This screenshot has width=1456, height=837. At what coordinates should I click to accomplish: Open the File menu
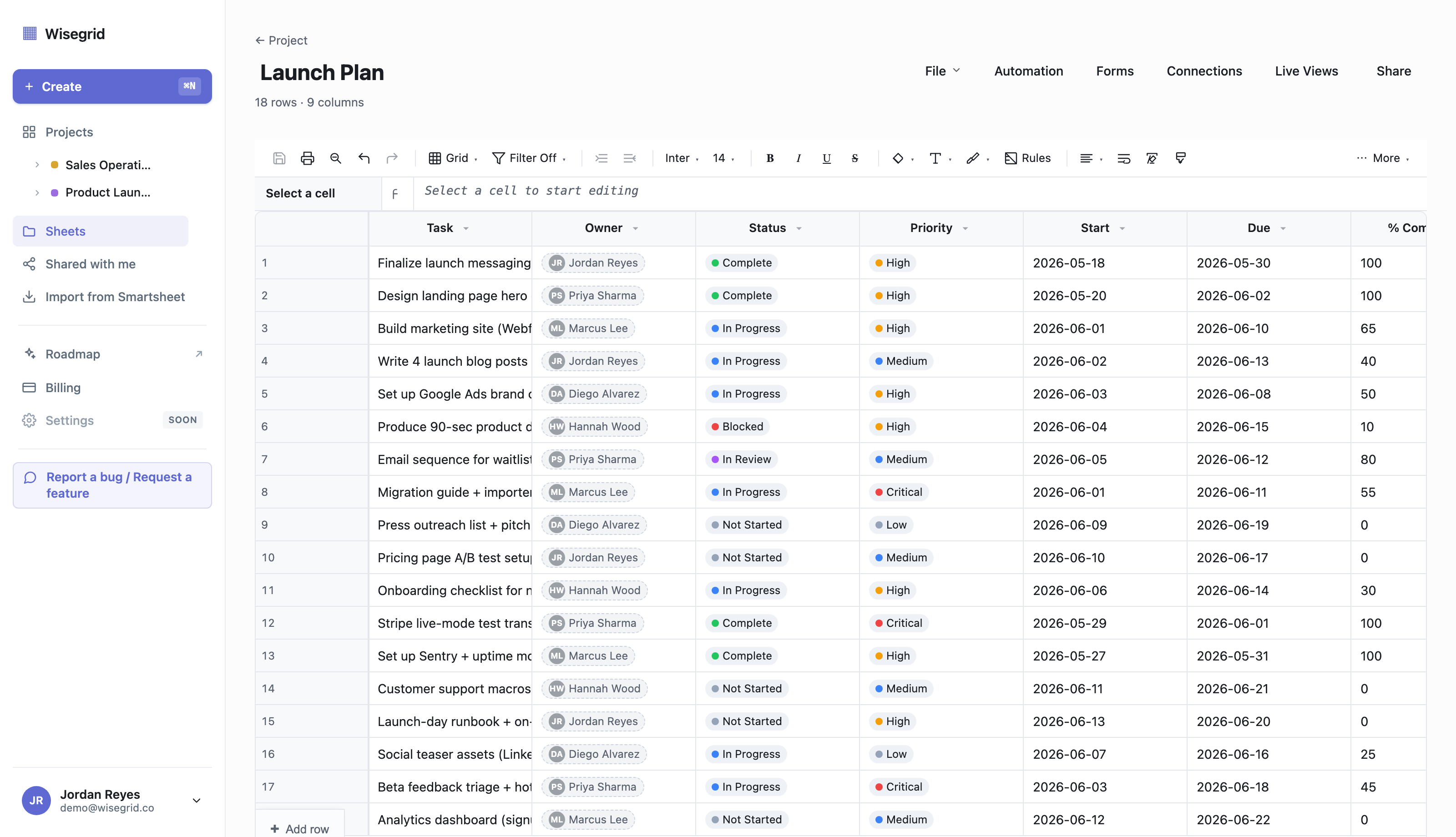(x=943, y=71)
